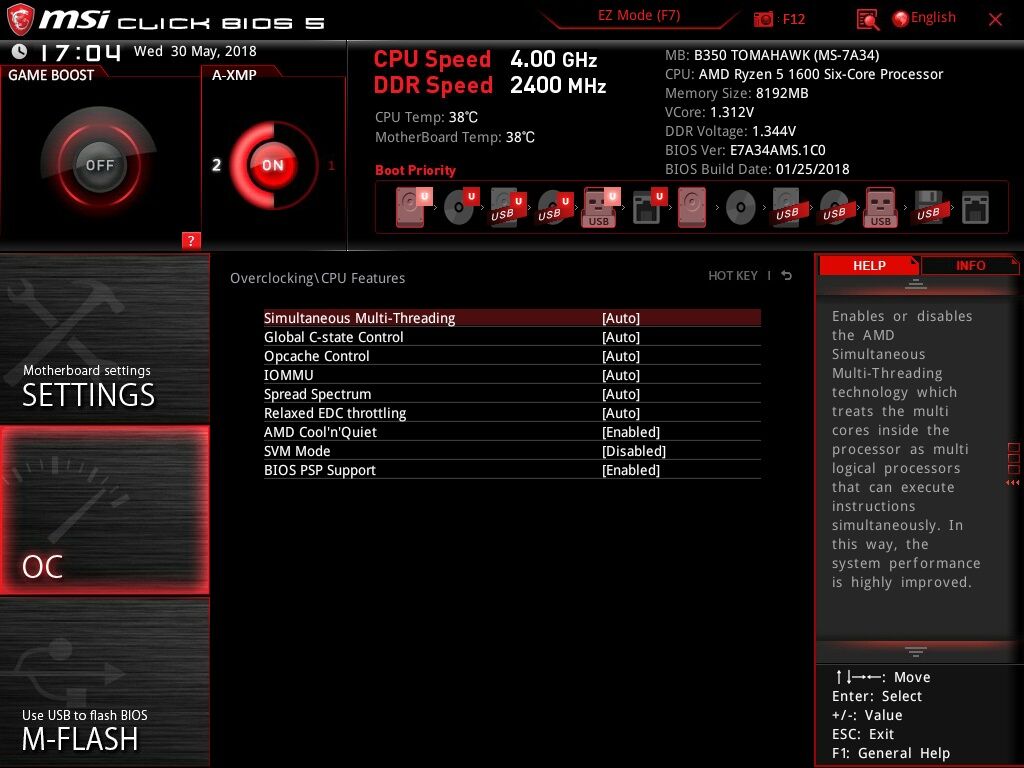This screenshot has height=768, width=1024.
Task: Click the BIOS Ver E7A34AMS.1C0 text
Action: point(745,150)
